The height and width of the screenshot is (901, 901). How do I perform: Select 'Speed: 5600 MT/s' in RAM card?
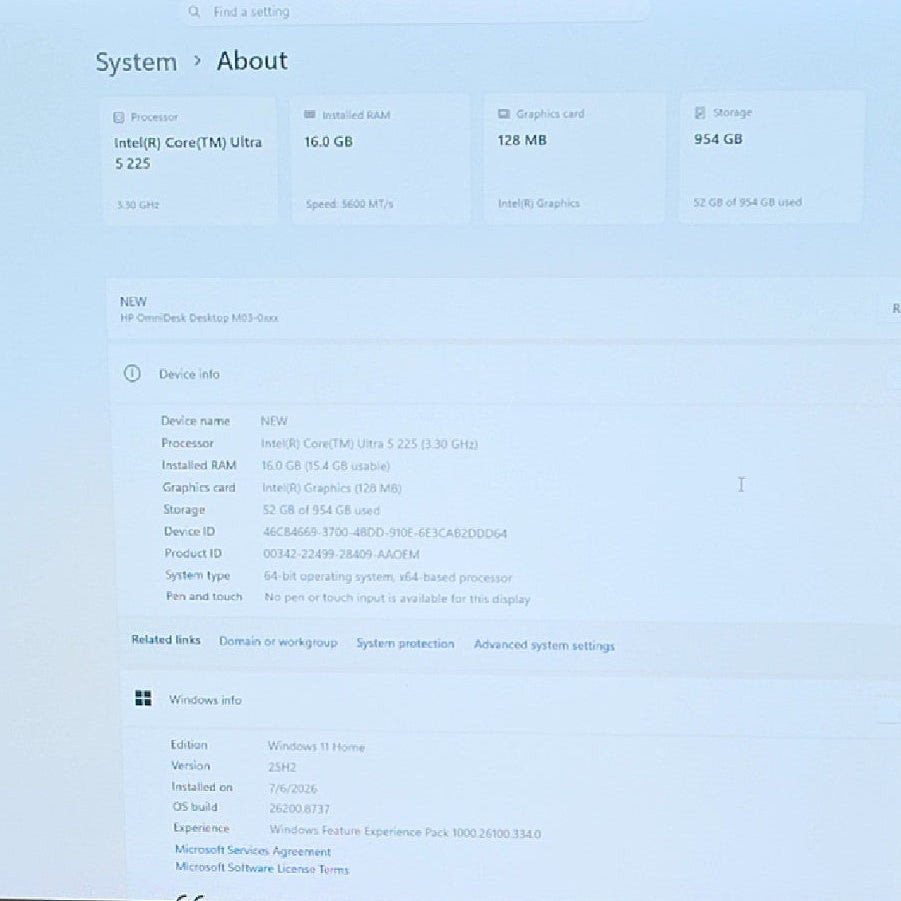[349, 204]
